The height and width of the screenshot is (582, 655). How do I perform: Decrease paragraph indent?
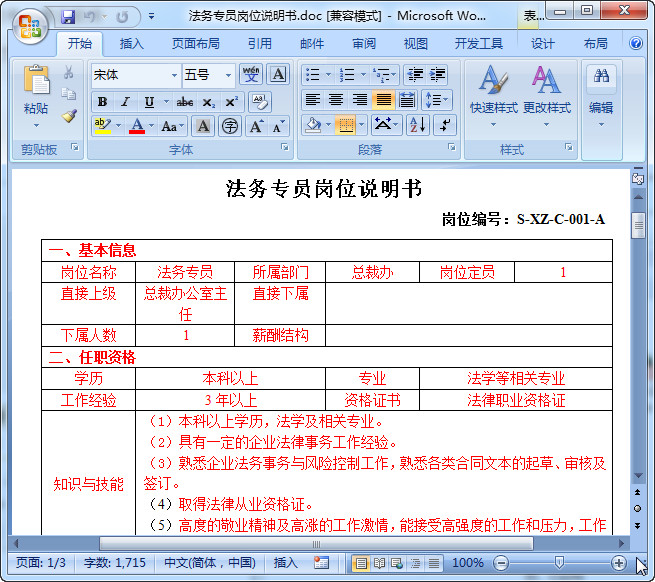point(415,75)
